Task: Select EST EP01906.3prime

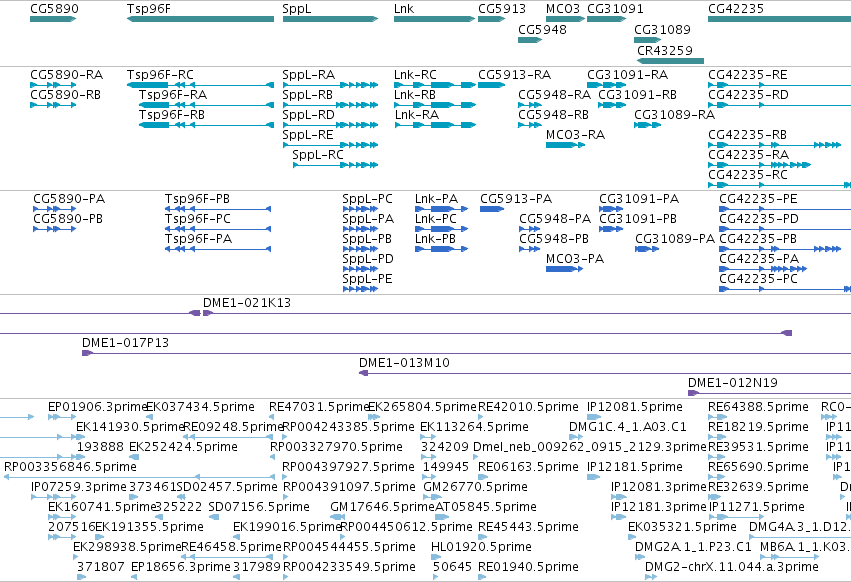Action: click(x=62, y=417)
